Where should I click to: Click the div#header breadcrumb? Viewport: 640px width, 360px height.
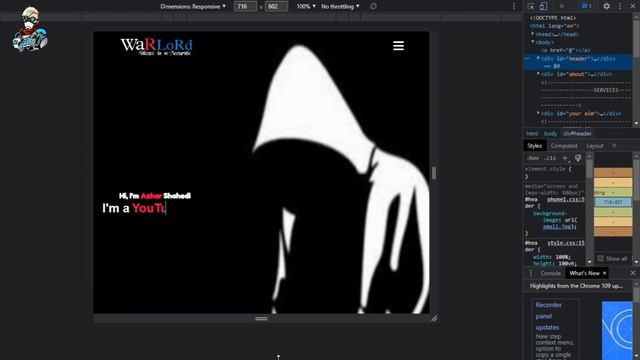[x=577, y=133]
